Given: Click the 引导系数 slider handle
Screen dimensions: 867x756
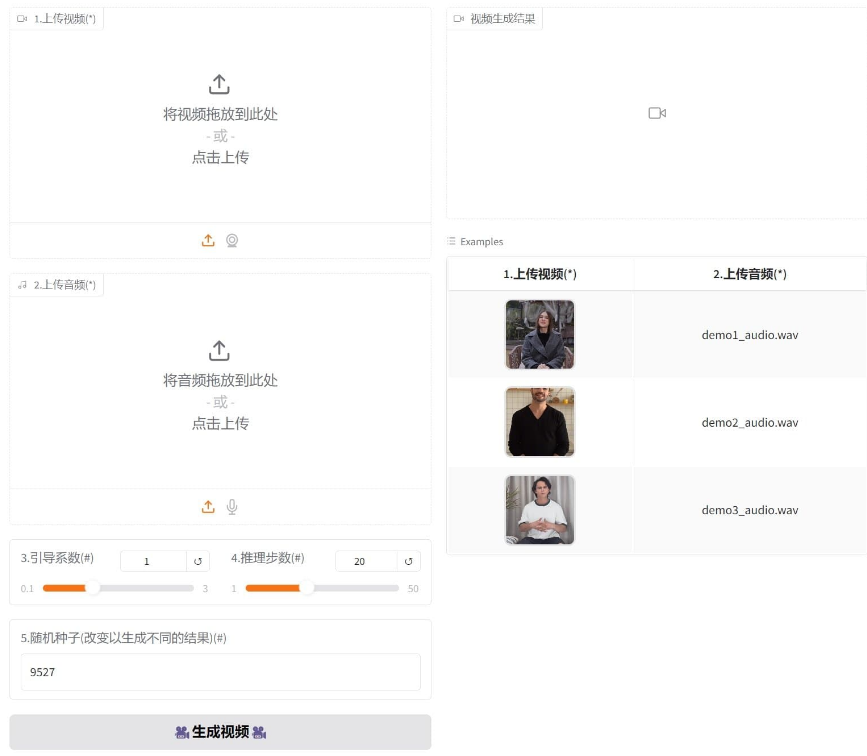Looking at the screenshot, I should pos(92,588).
